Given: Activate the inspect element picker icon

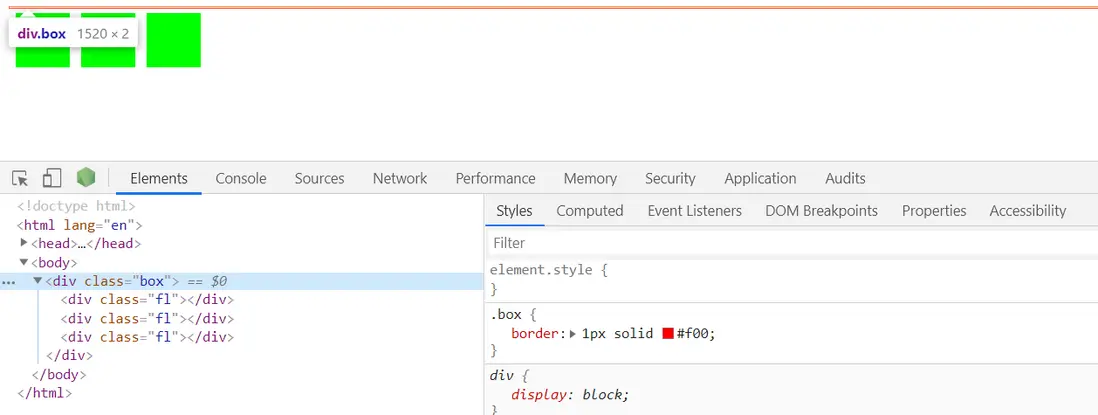Looking at the screenshot, I should tap(20, 178).
